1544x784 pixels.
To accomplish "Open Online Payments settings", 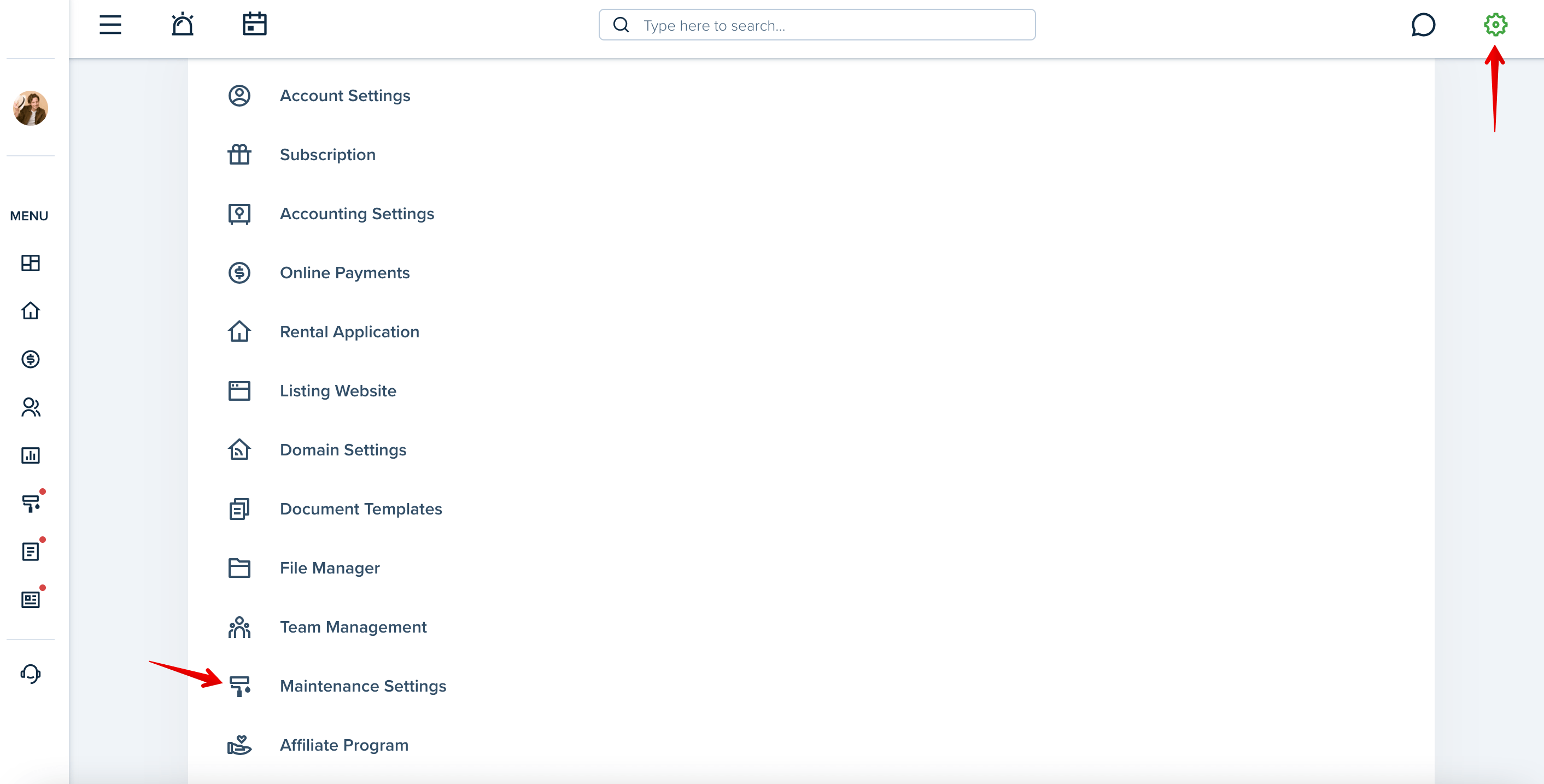I will click(x=344, y=273).
